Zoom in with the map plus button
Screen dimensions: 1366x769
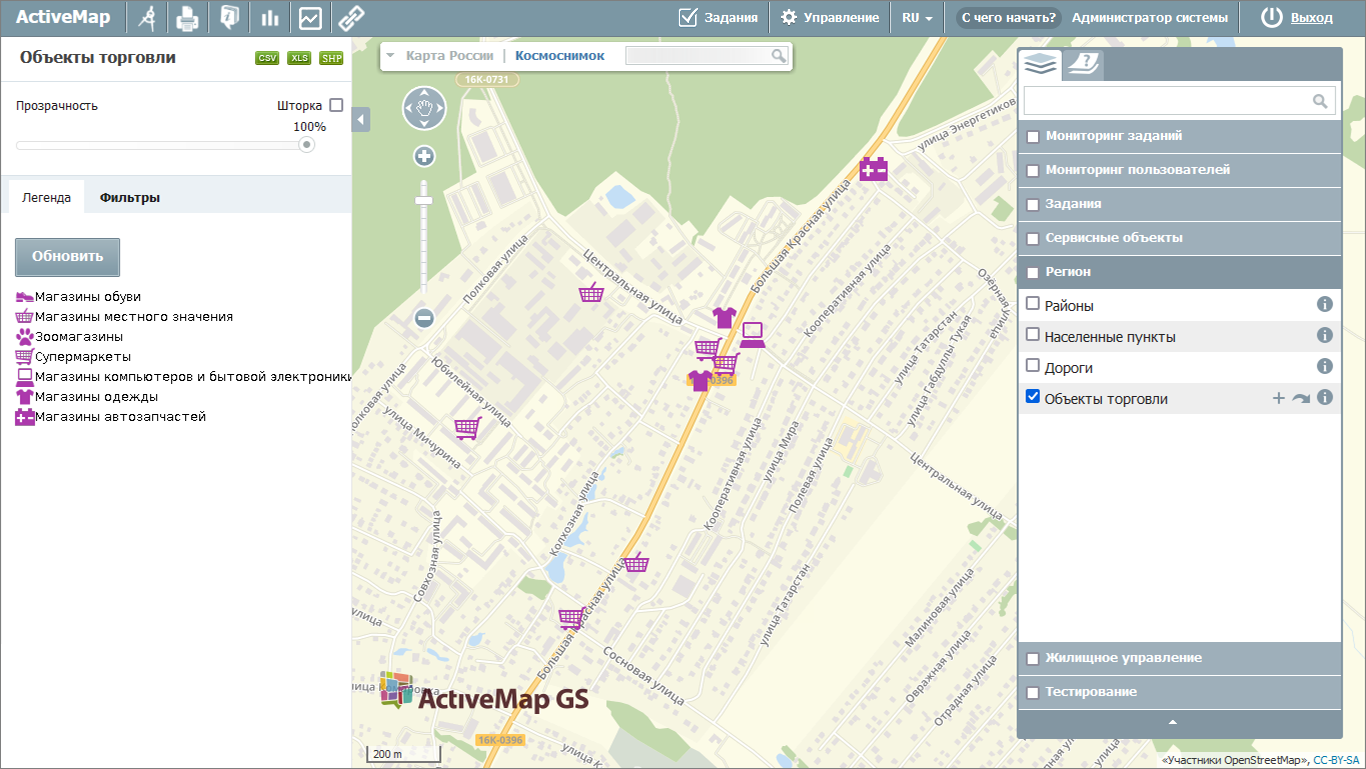[425, 156]
